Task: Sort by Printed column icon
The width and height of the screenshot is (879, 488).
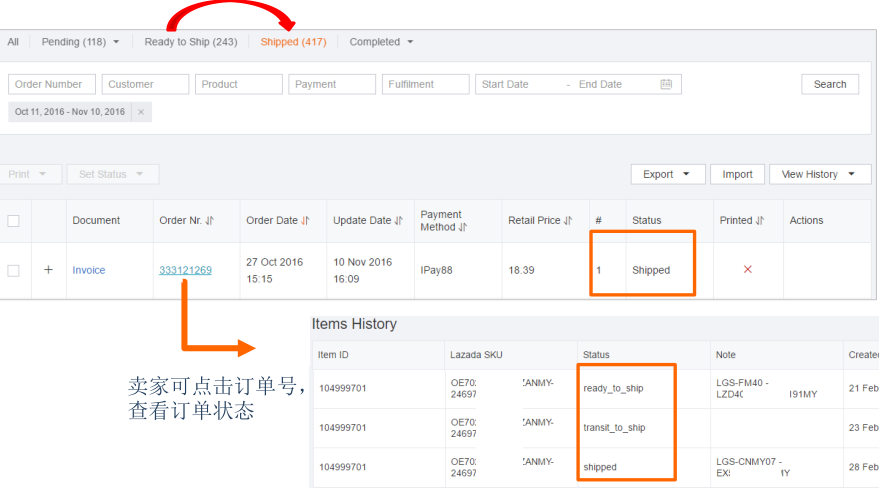Action: (760, 221)
